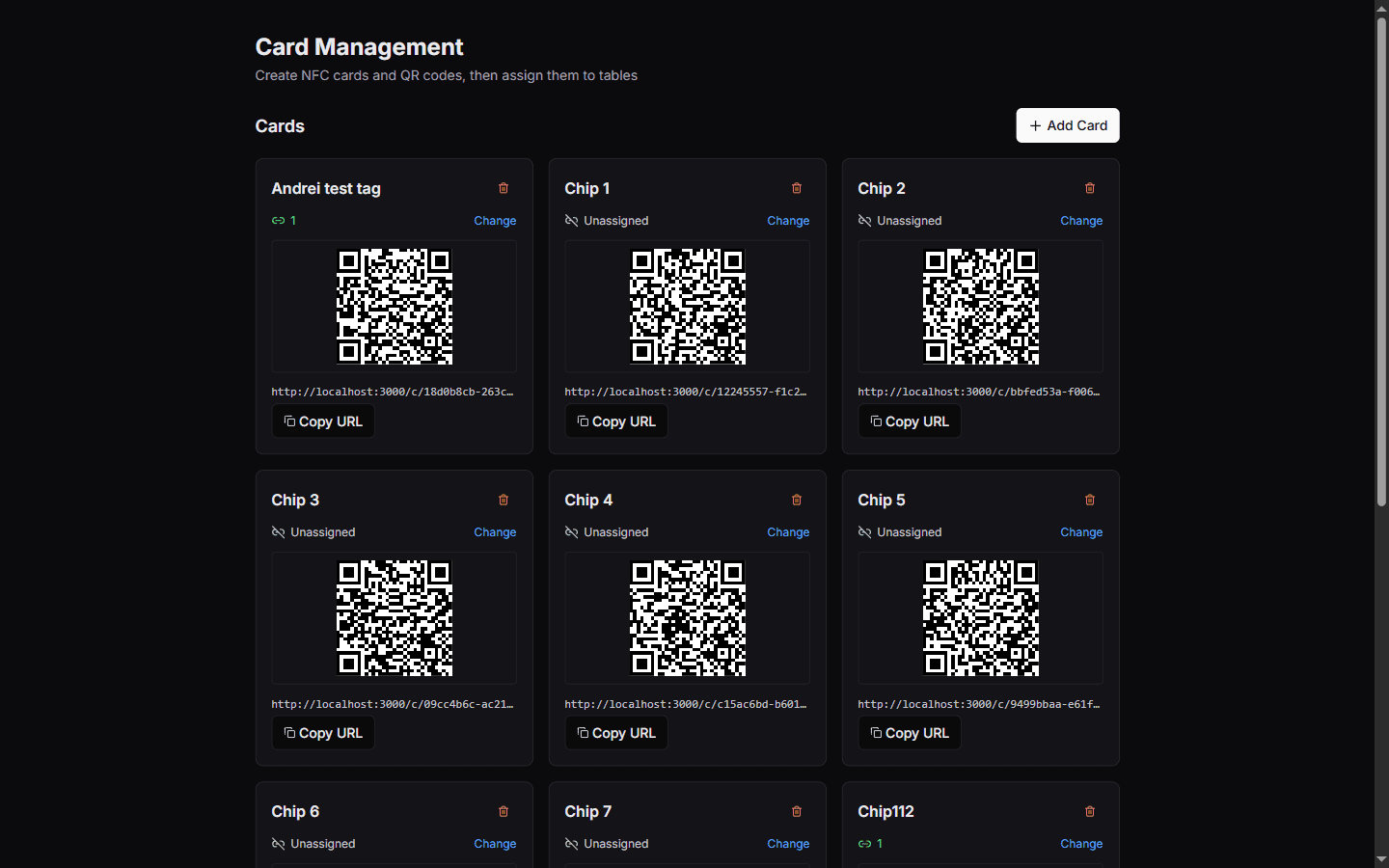Click the scrollbar down arrow
Screen dimensions: 1389x868
click(1381, 859)
